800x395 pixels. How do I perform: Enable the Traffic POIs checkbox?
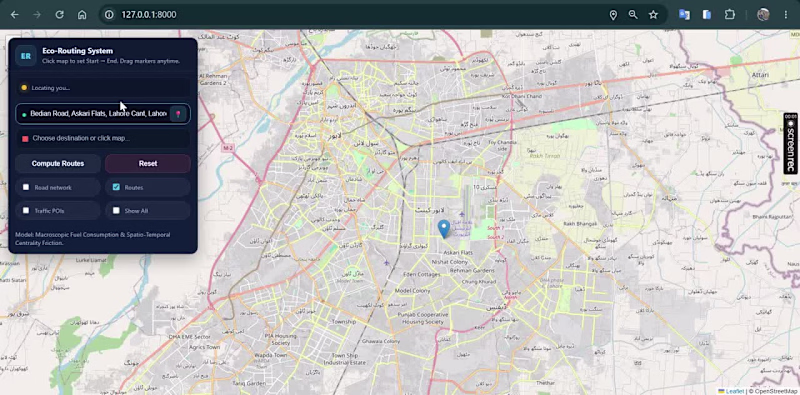coord(26,210)
